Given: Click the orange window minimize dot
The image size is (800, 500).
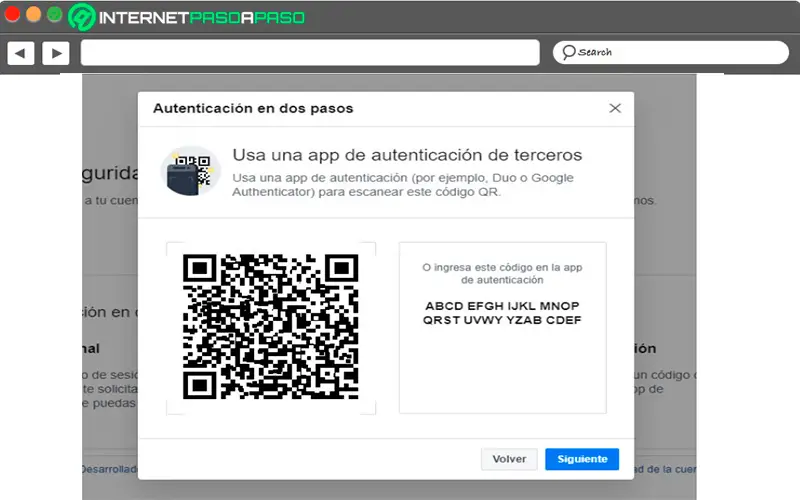Looking at the screenshot, I should click(34, 14).
